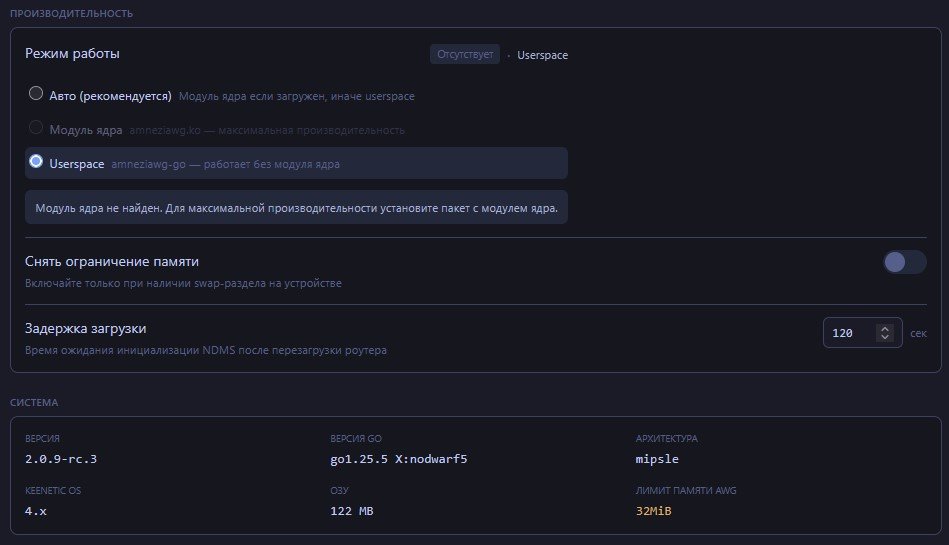
Task: Click the down arrow of delay stepper
Action: [x=883, y=338]
